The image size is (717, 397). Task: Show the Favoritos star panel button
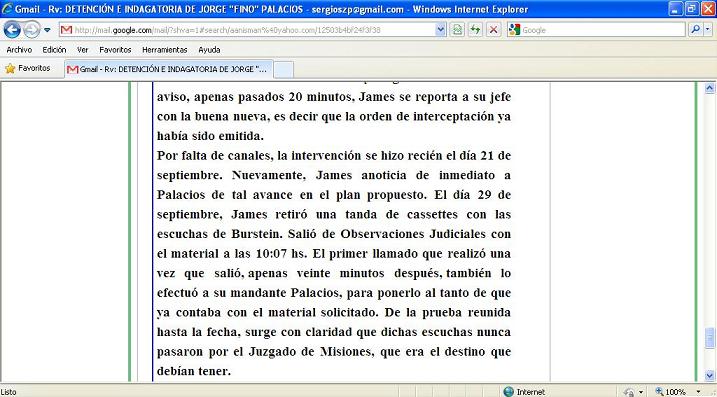click(27, 69)
